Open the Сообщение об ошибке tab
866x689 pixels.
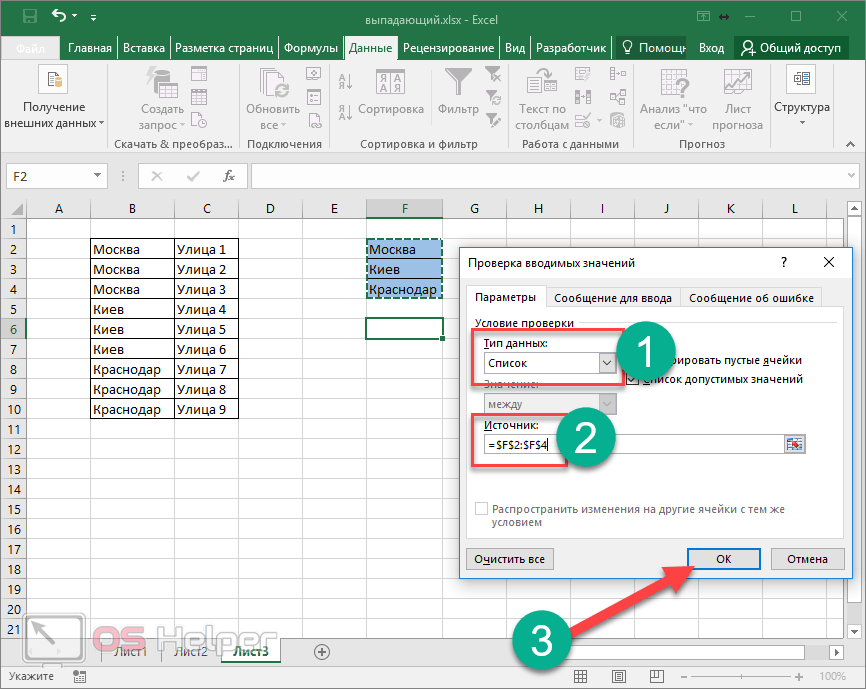[x=751, y=297]
